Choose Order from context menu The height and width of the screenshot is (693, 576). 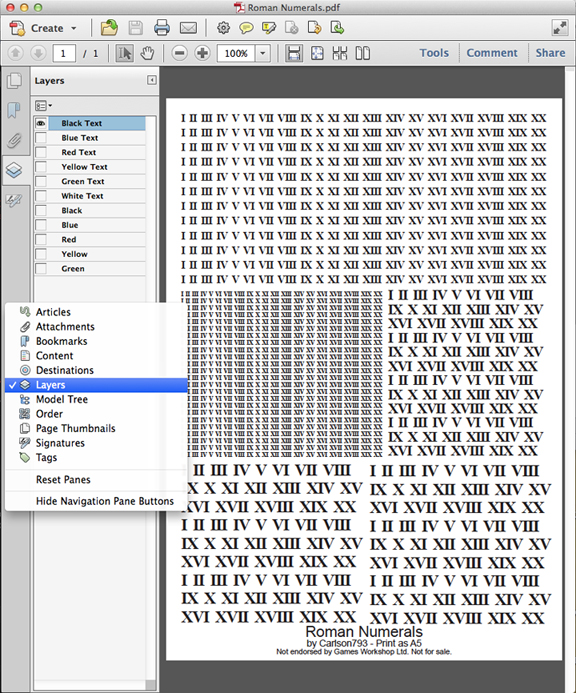click(96, 414)
